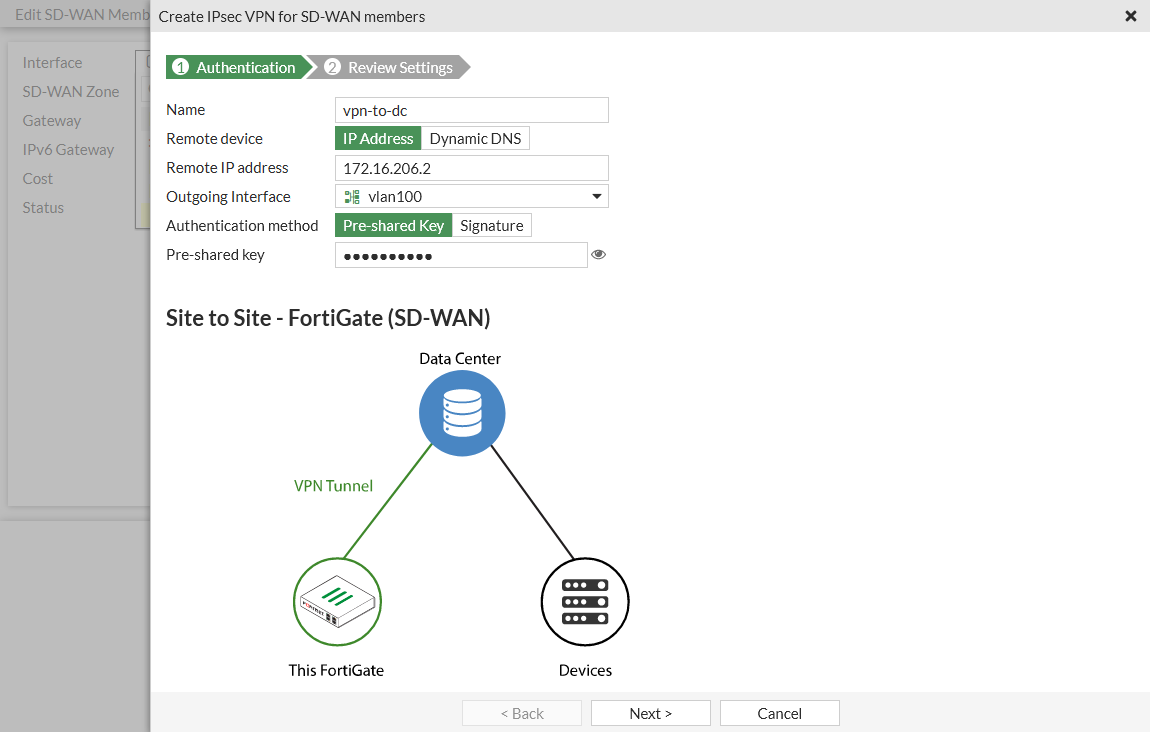This screenshot has width=1150, height=732.
Task: Select the Cost sidebar item
Action: point(37,178)
